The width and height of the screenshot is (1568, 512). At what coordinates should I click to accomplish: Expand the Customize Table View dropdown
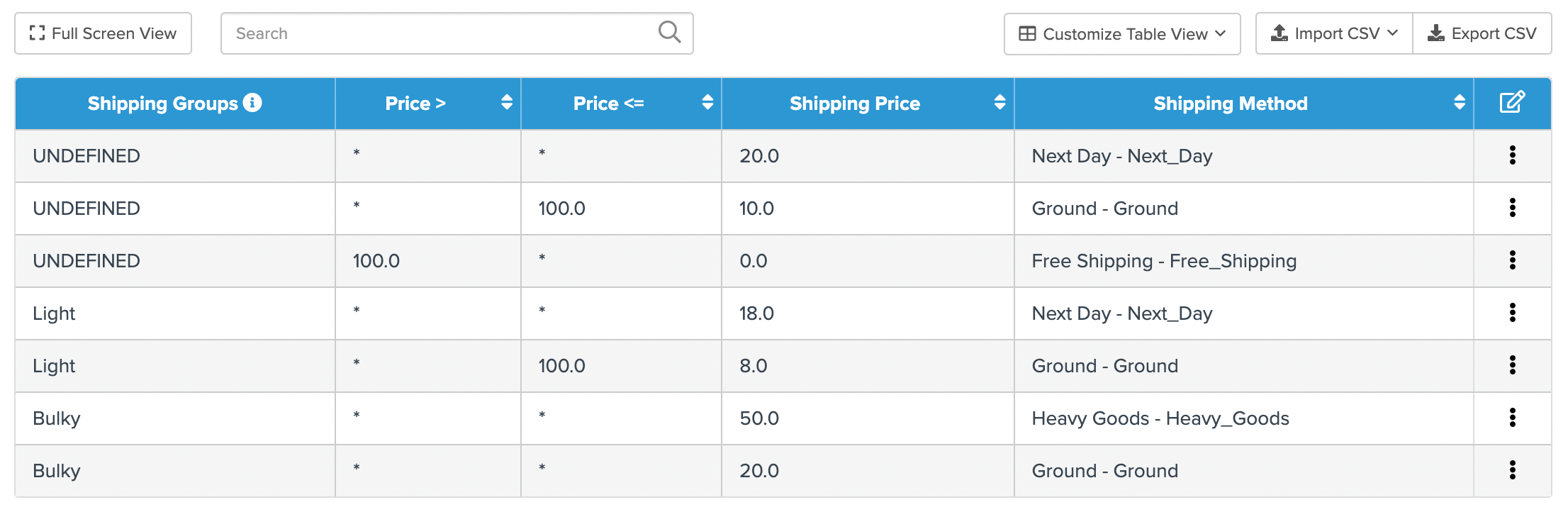click(x=1122, y=34)
